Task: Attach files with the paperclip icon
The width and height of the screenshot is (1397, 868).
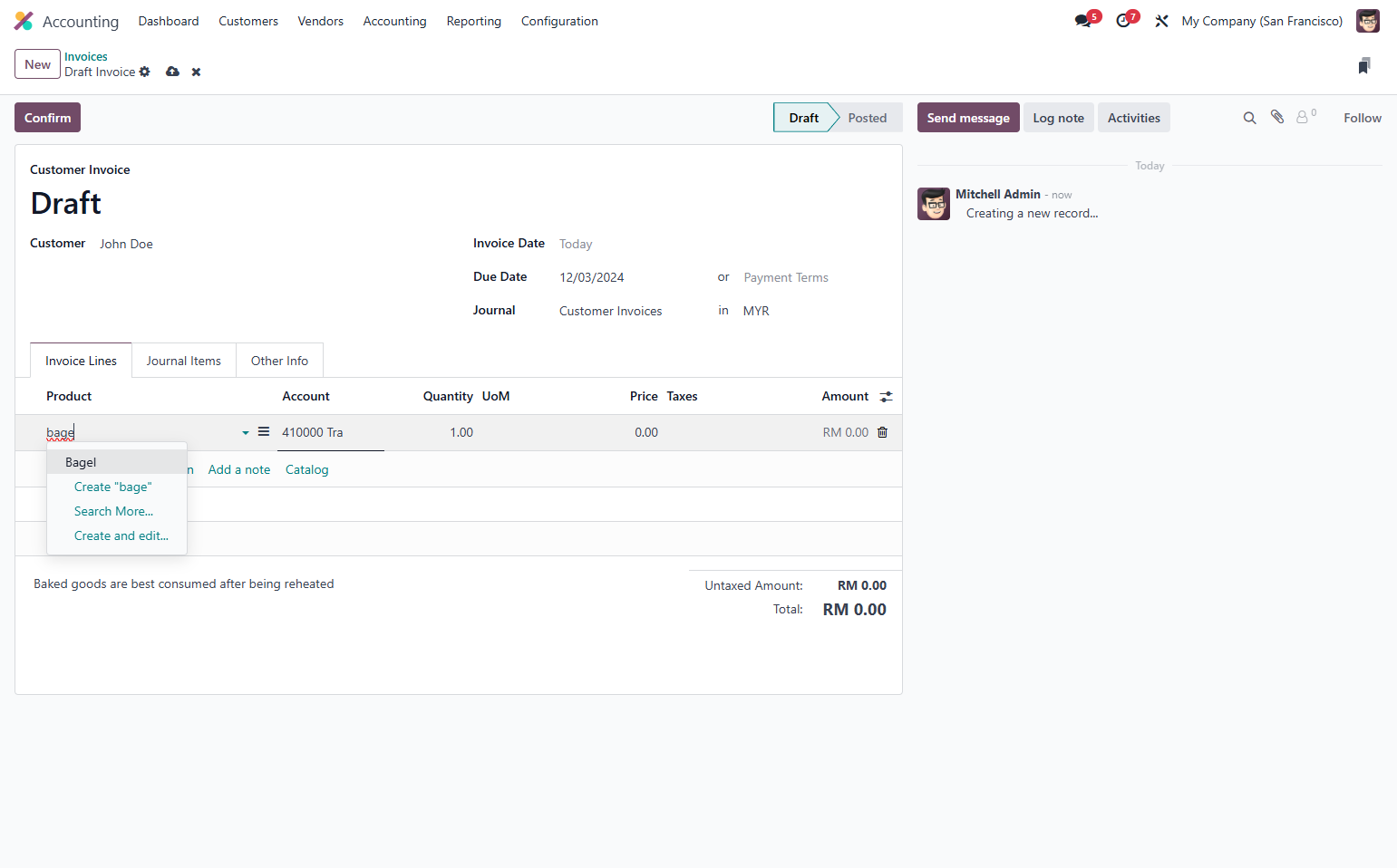Action: (x=1277, y=117)
